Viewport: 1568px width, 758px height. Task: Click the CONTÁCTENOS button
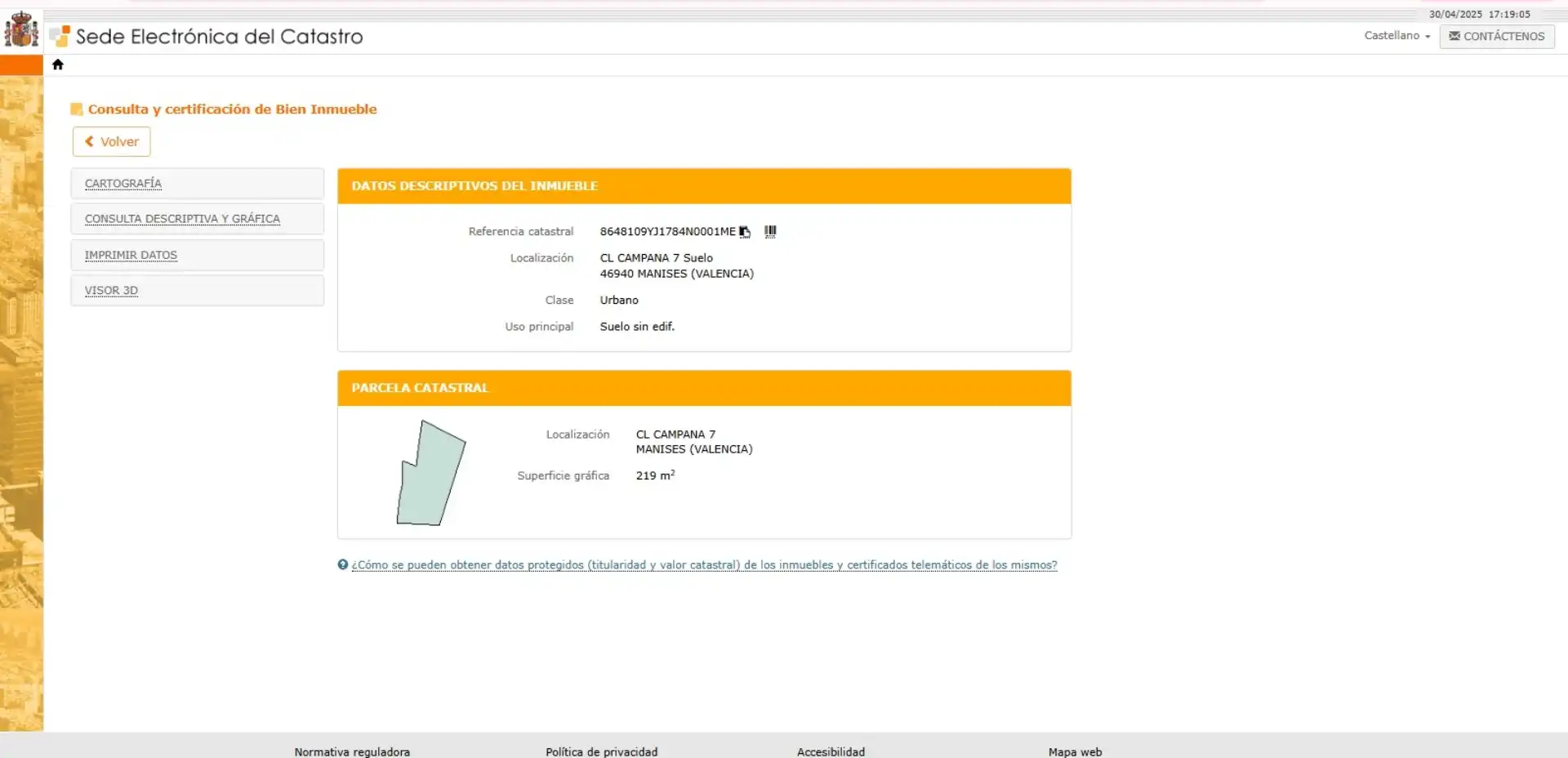click(x=1497, y=37)
